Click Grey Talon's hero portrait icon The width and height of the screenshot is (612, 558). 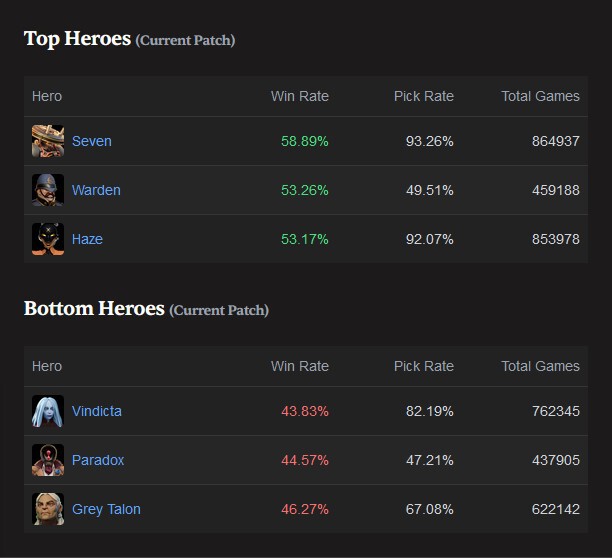point(48,509)
